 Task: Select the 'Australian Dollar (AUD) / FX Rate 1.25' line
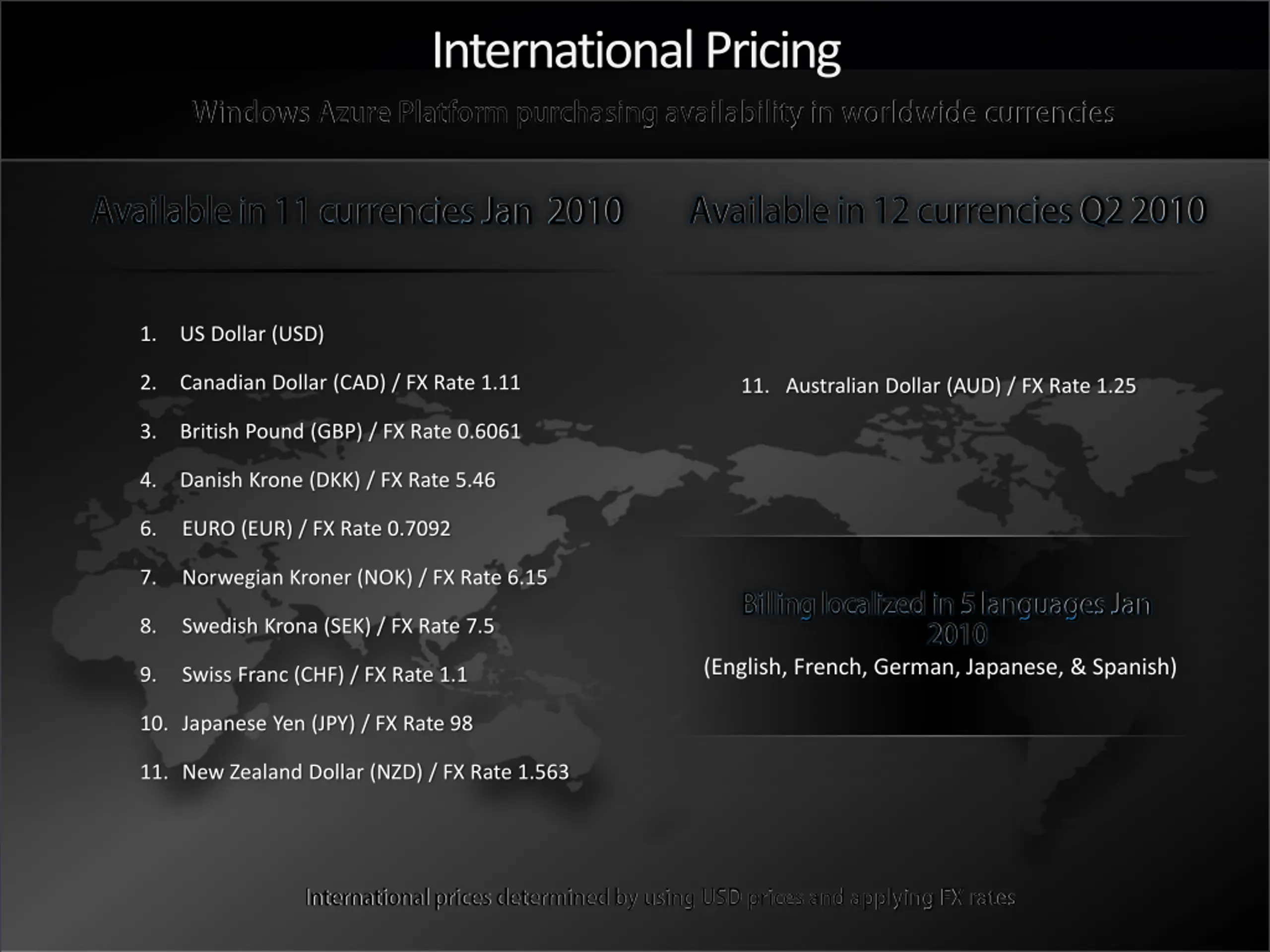tap(939, 386)
